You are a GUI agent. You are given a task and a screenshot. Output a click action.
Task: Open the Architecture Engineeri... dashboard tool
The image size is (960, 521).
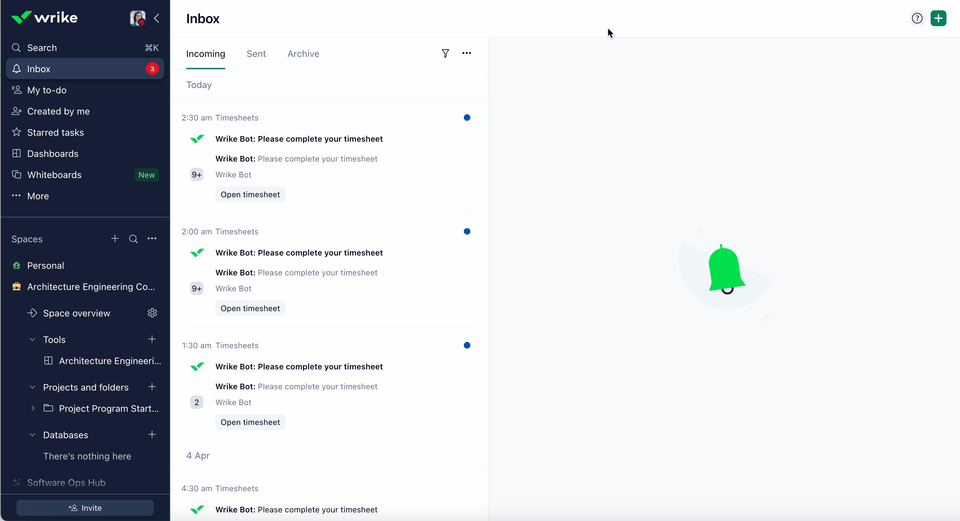point(102,361)
